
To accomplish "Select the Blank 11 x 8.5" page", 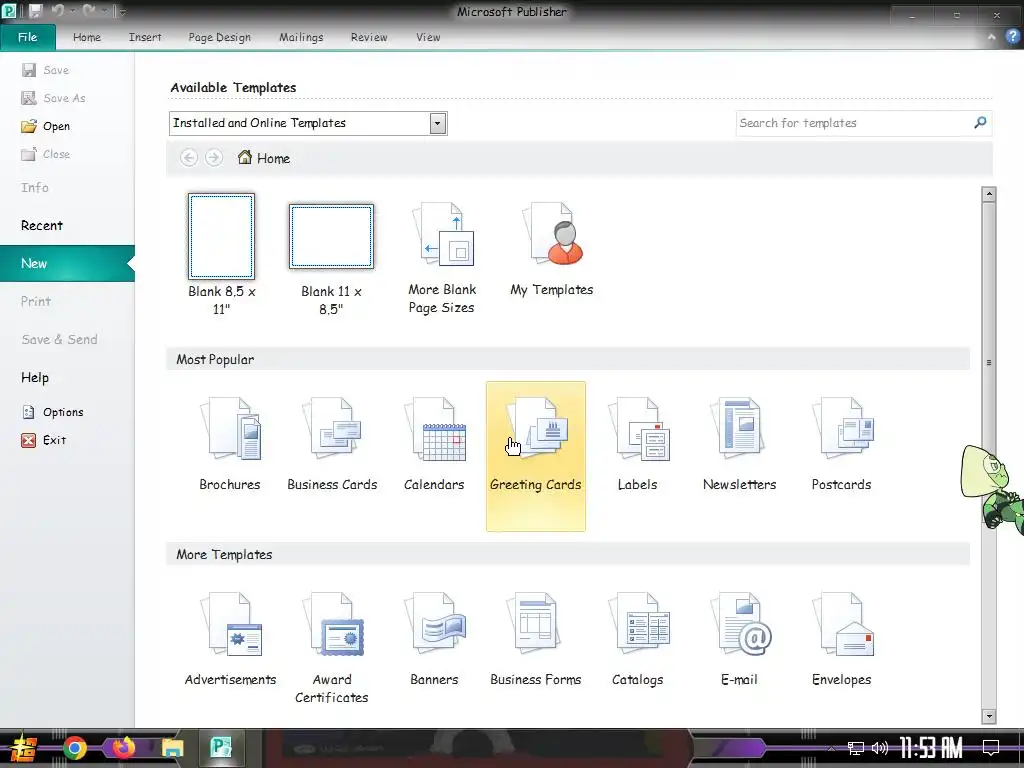I will 331,259.
